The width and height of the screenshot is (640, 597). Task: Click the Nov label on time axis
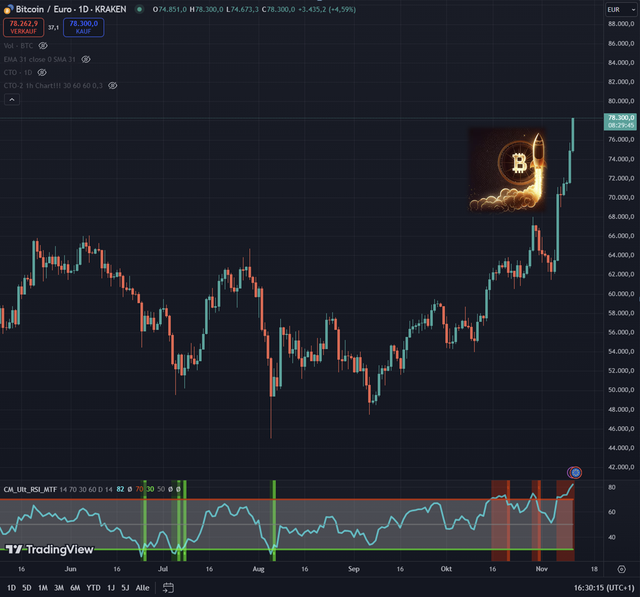[542, 569]
